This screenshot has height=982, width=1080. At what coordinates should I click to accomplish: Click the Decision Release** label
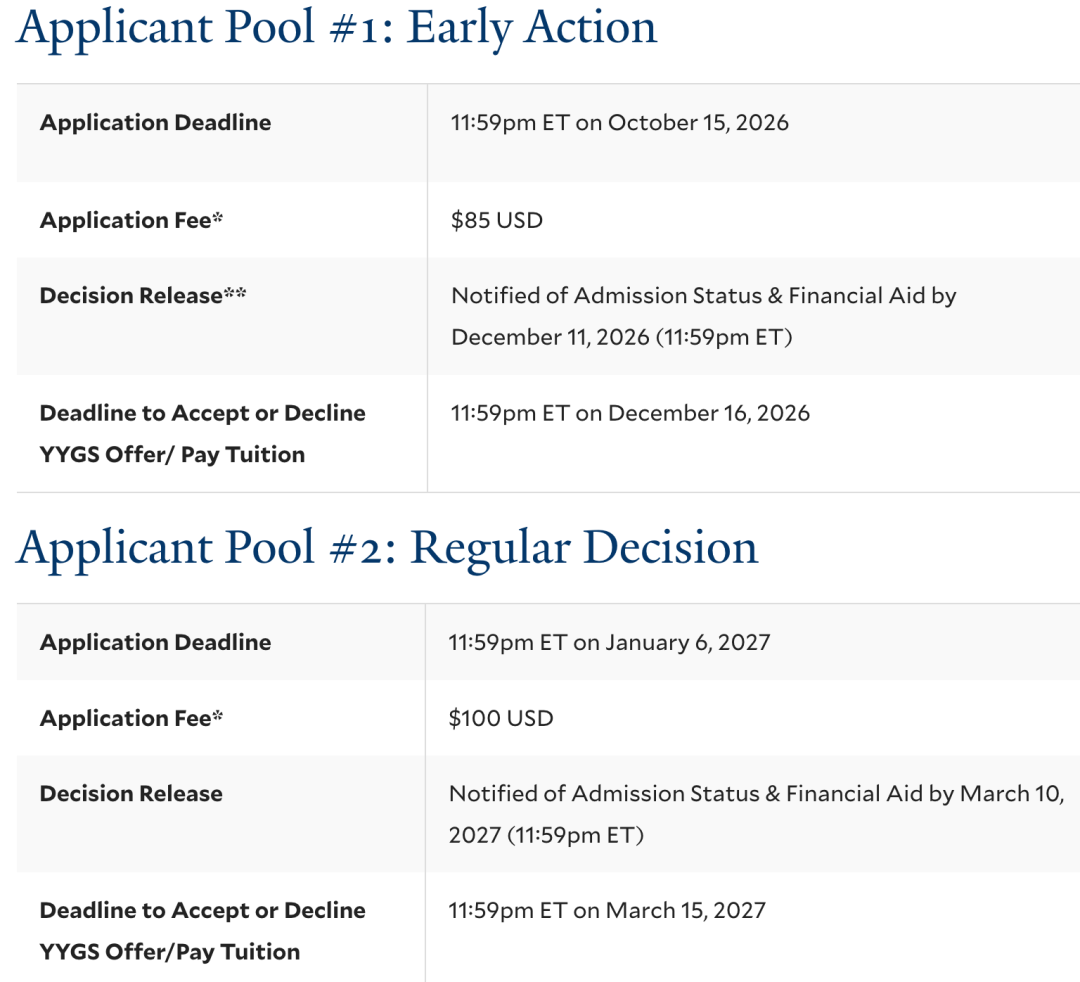(143, 295)
